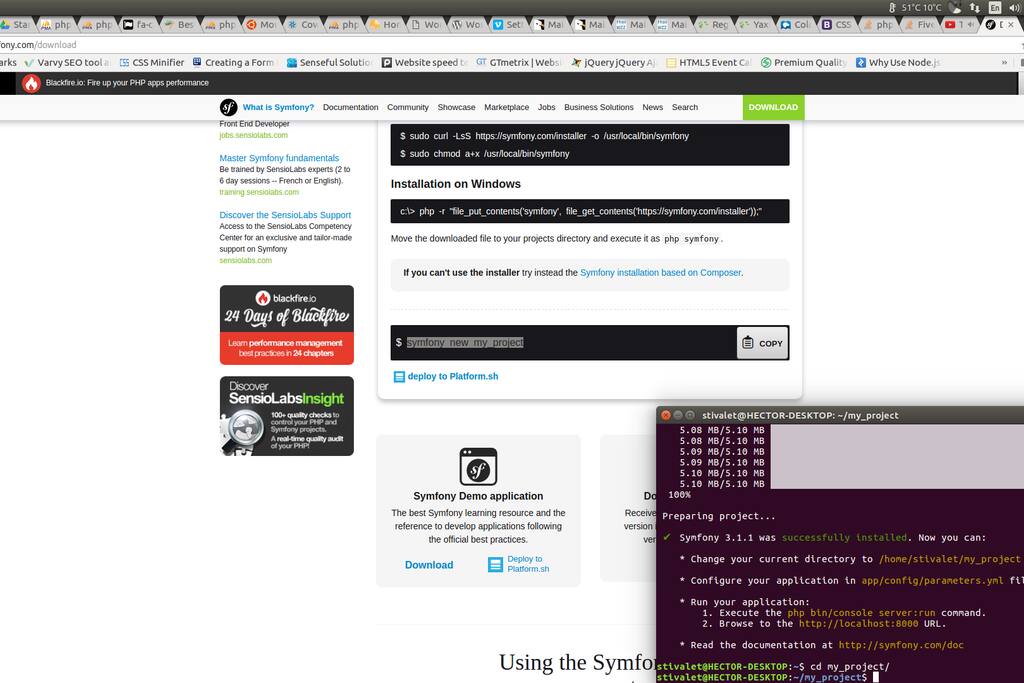The width and height of the screenshot is (1024, 683).
Task: Open Search in the Symfony navbar
Action: (685, 107)
